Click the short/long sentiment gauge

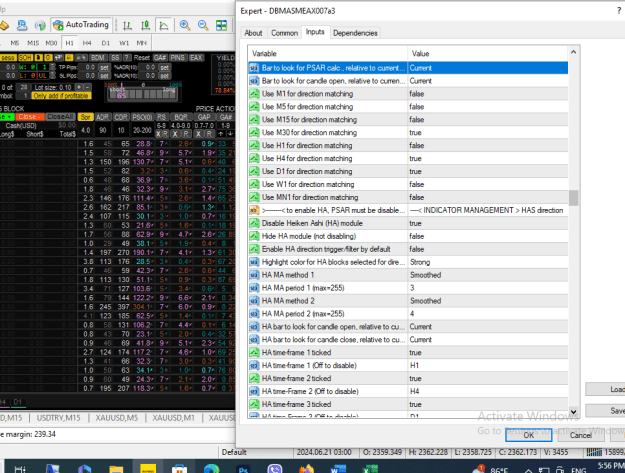click(143, 93)
